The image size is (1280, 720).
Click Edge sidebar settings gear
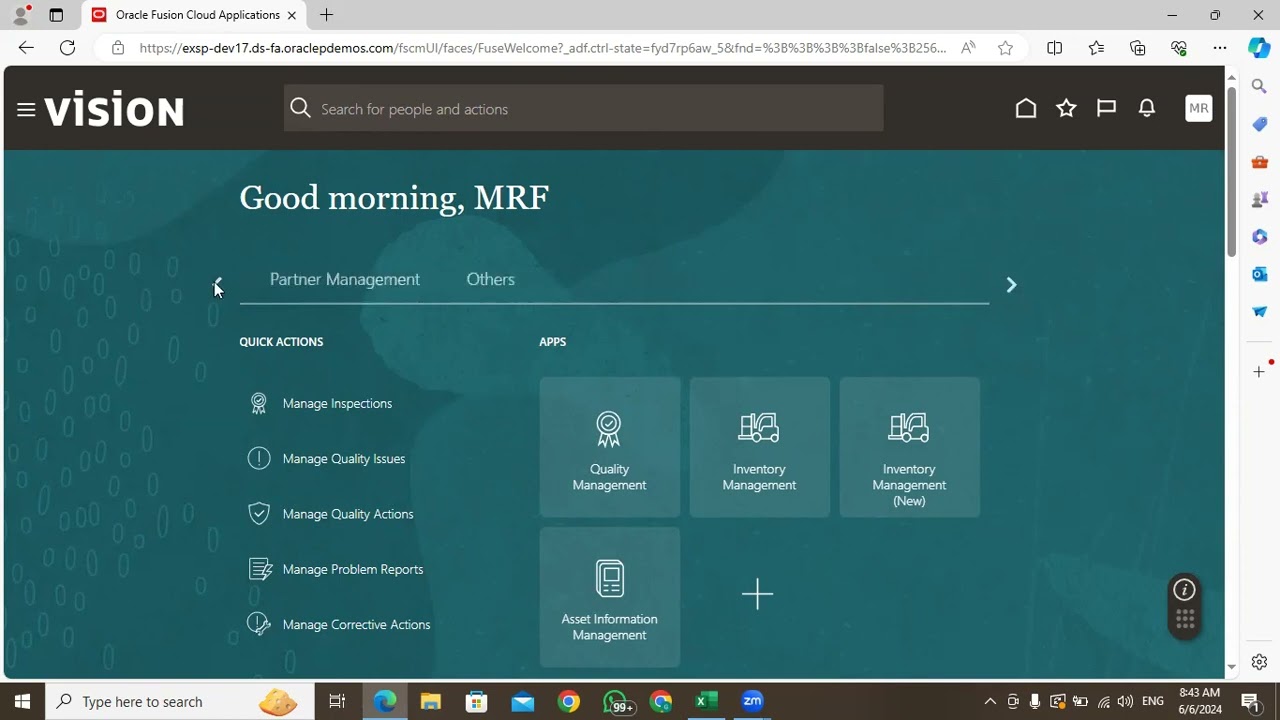tap(1259, 662)
